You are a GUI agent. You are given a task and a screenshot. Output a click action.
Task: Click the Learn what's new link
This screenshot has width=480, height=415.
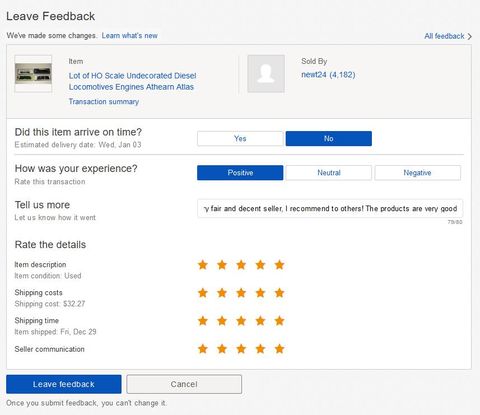coord(130,36)
